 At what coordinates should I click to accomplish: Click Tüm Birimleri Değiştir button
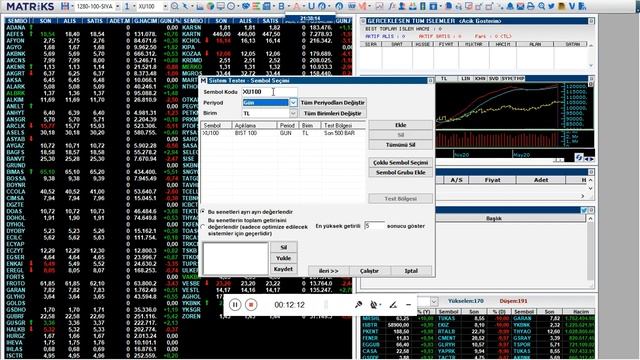pyautogui.click(x=333, y=113)
